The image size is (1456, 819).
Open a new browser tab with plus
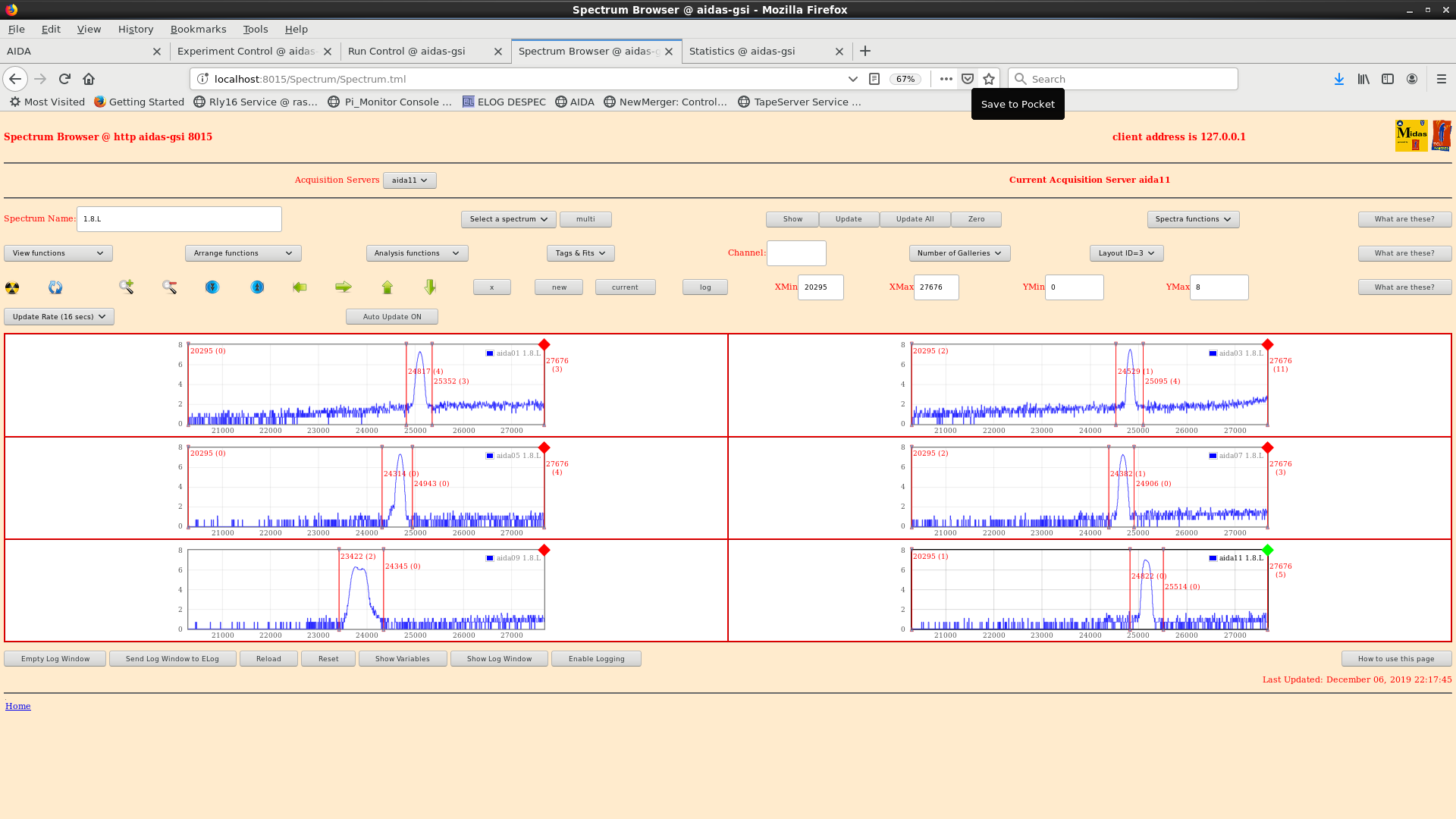tap(865, 51)
